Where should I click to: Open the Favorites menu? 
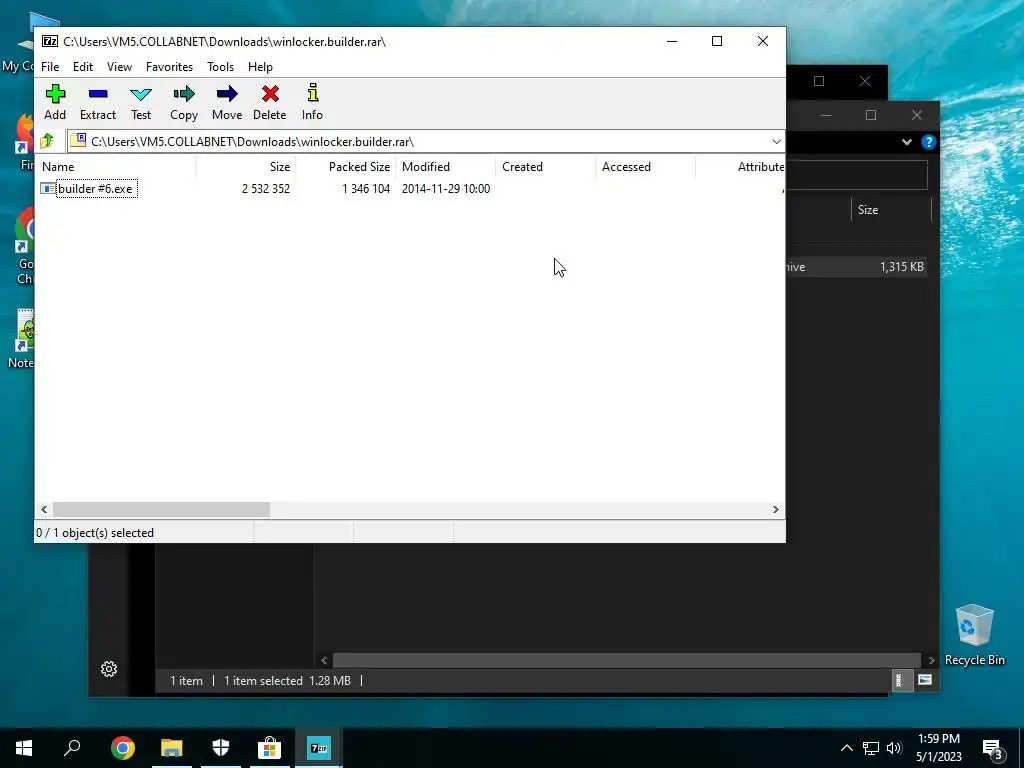tap(169, 67)
